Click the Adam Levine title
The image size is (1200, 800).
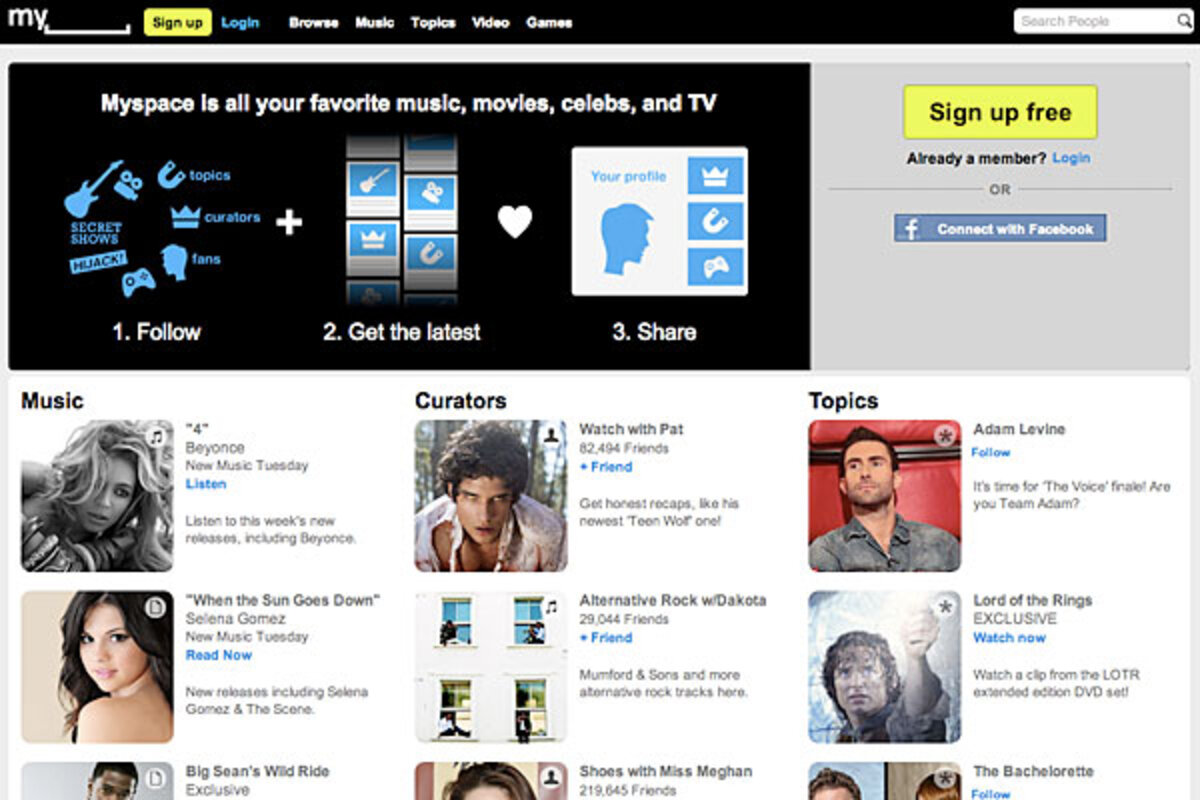[1020, 429]
